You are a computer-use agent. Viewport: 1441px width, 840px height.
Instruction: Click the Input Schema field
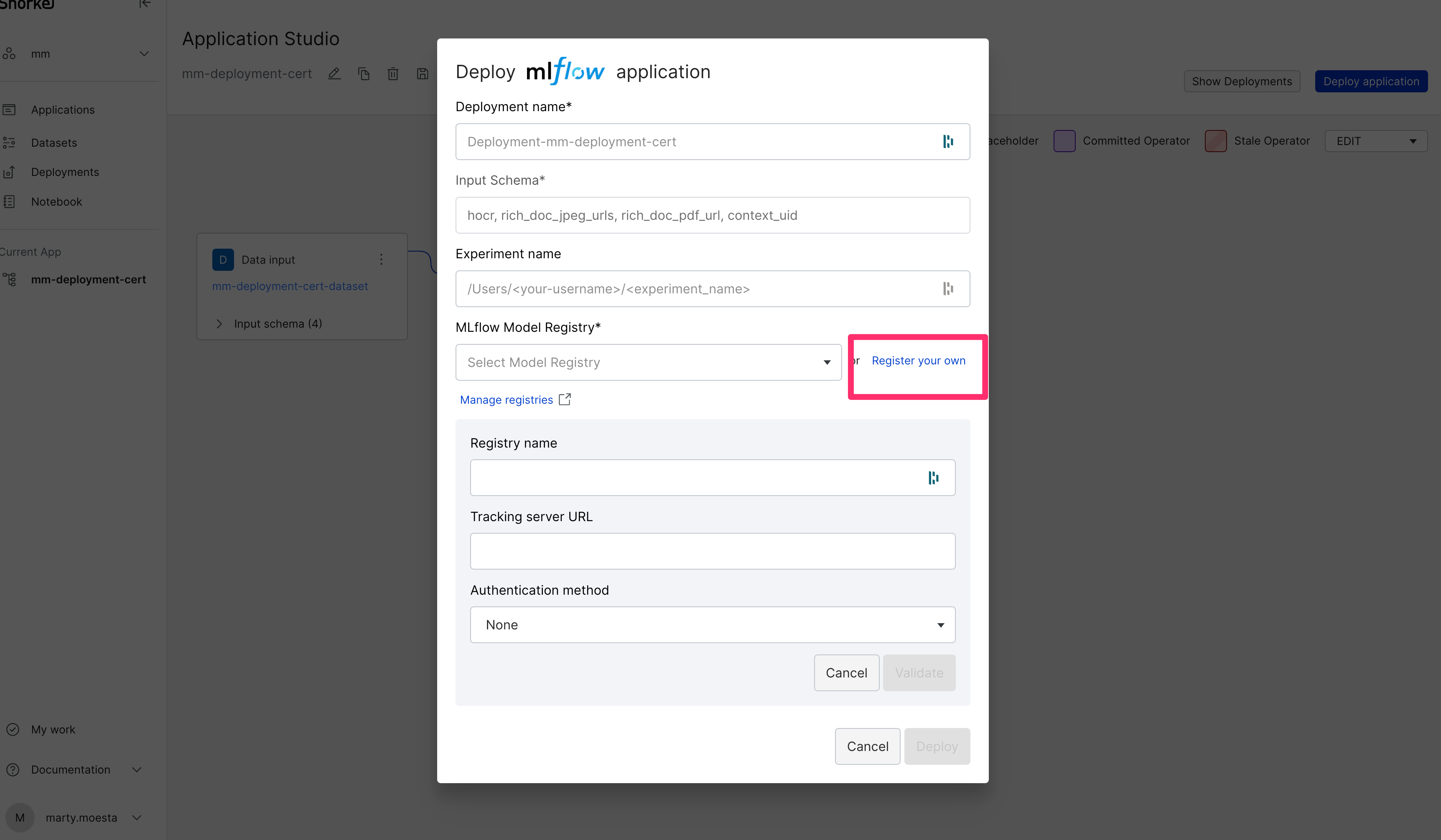(x=713, y=216)
